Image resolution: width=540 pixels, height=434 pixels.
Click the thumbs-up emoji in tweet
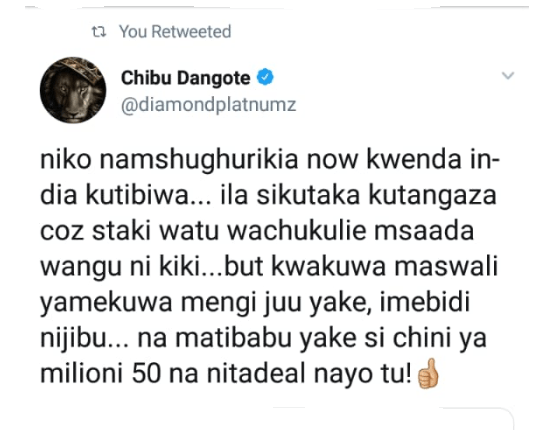[x=428, y=373]
